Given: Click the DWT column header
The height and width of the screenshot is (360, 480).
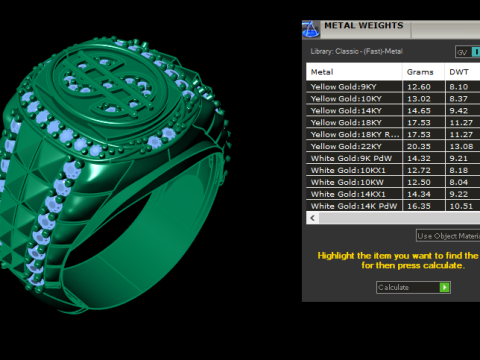Looking at the screenshot, I should 463,72.
